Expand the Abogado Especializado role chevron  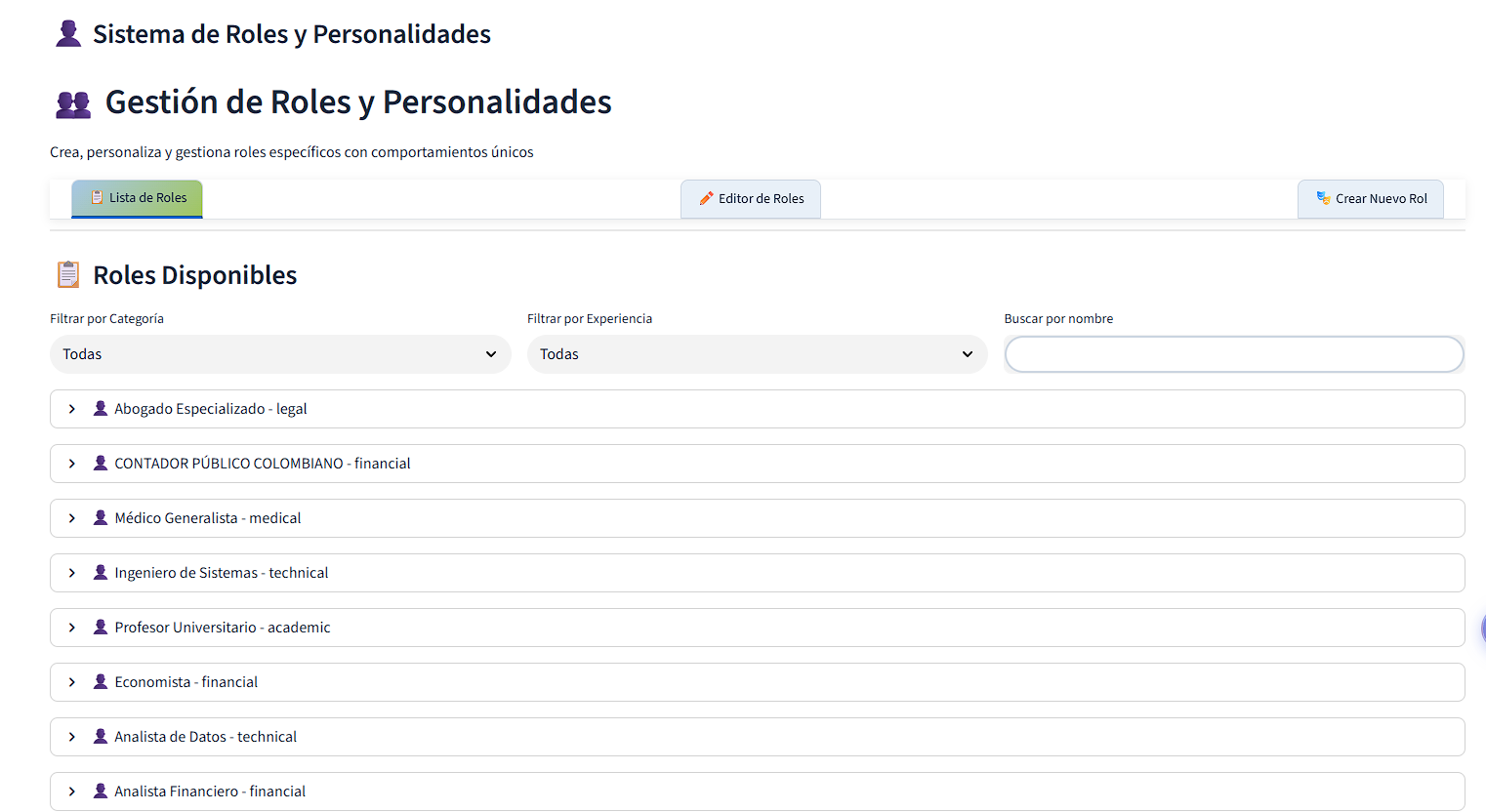(x=72, y=409)
